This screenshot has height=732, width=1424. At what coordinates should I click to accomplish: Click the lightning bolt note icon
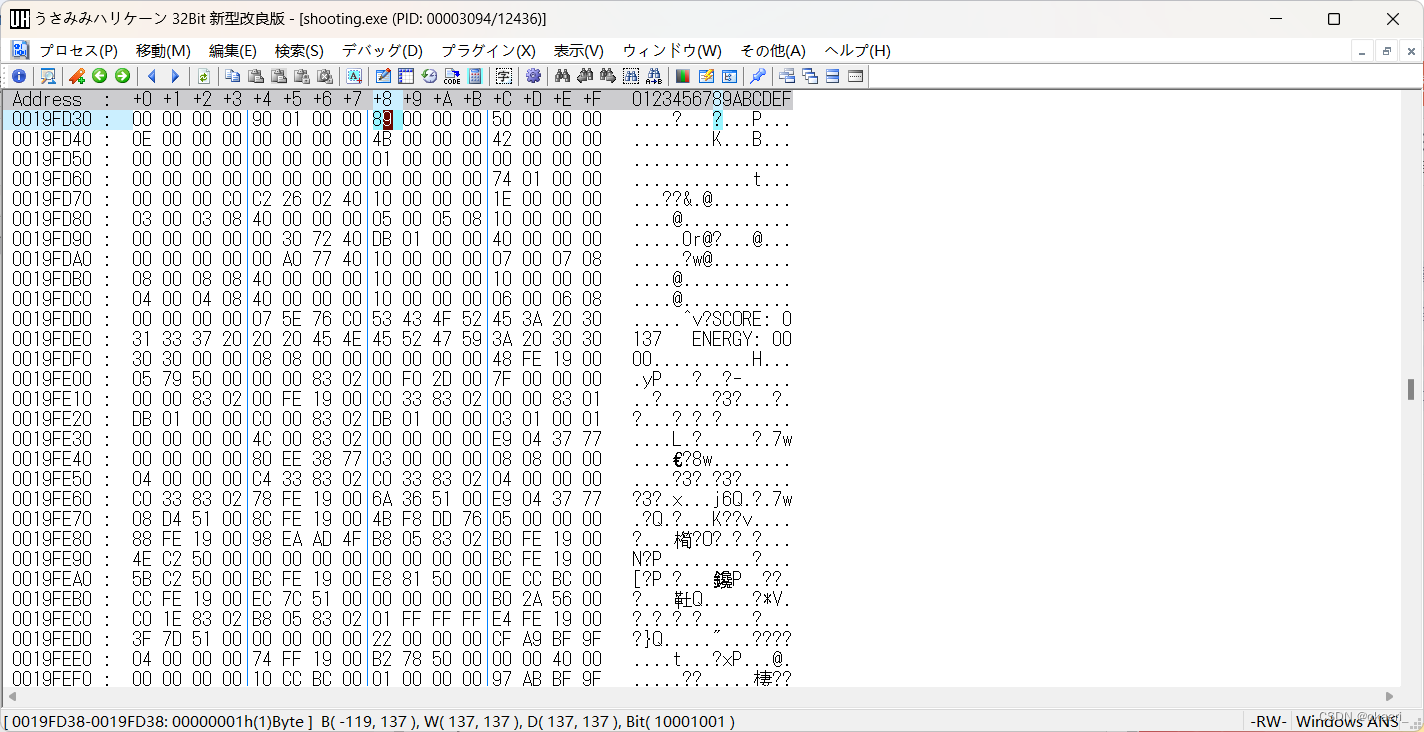click(706, 76)
